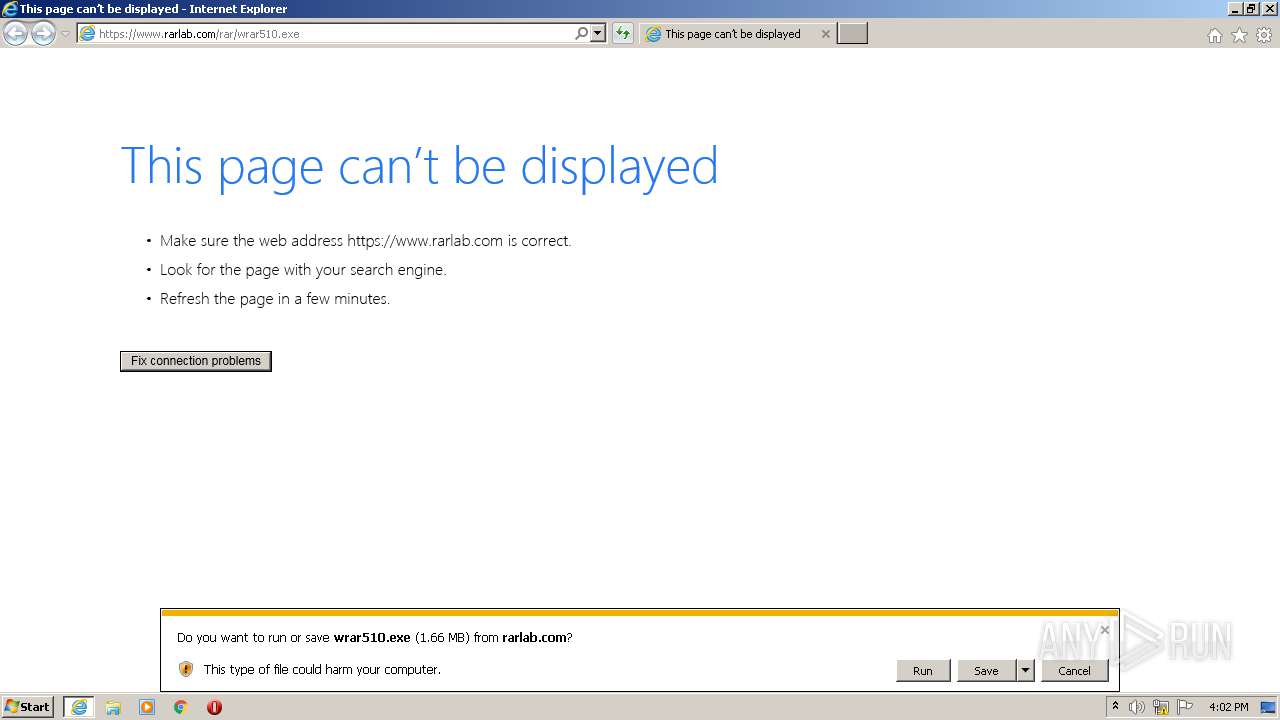Go back using the Back arrow button
This screenshot has width=1280, height=720.
pyautogui.click(x=16, y=34)
